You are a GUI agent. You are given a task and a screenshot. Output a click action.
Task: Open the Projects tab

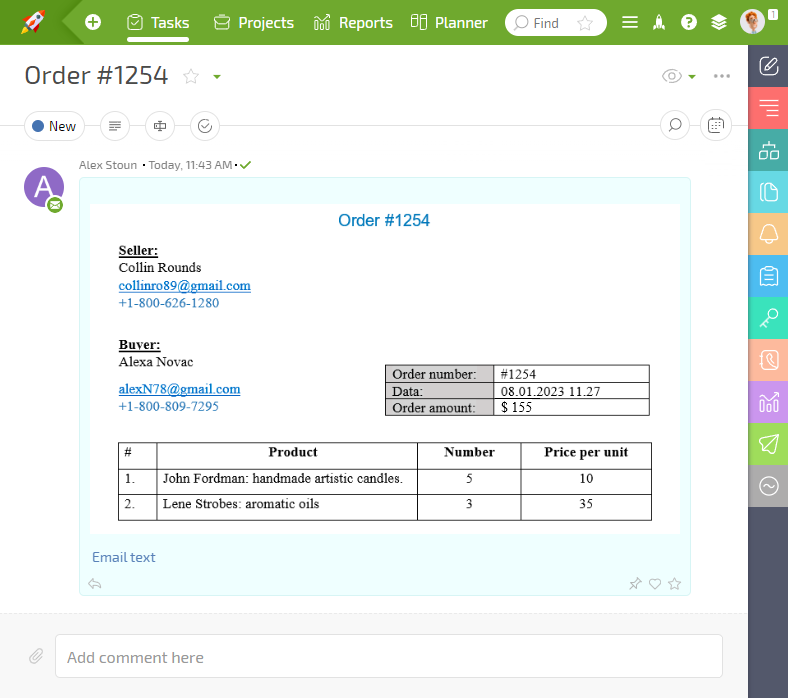[254, 23]
